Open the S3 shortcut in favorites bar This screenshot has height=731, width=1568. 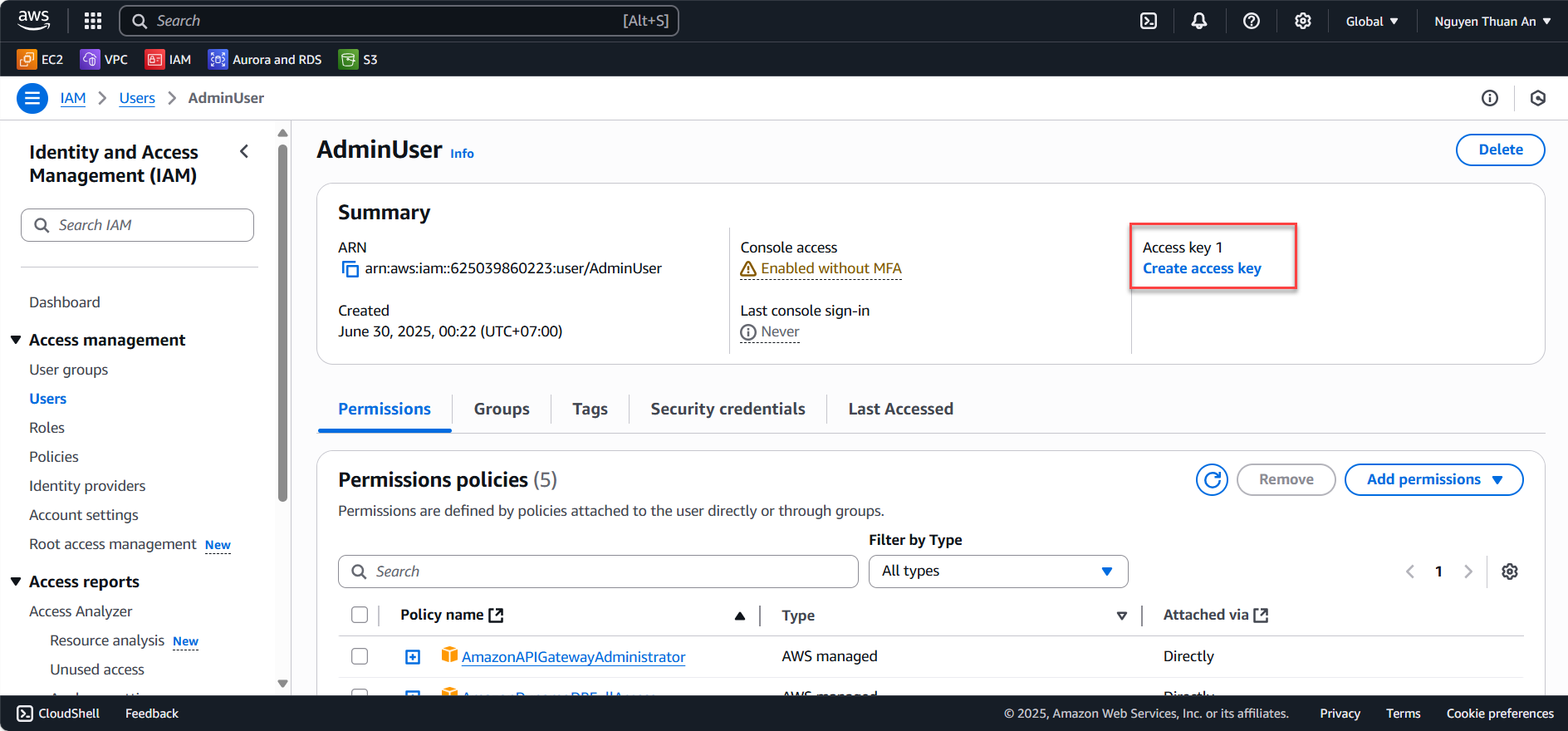(x=358, y=60)
